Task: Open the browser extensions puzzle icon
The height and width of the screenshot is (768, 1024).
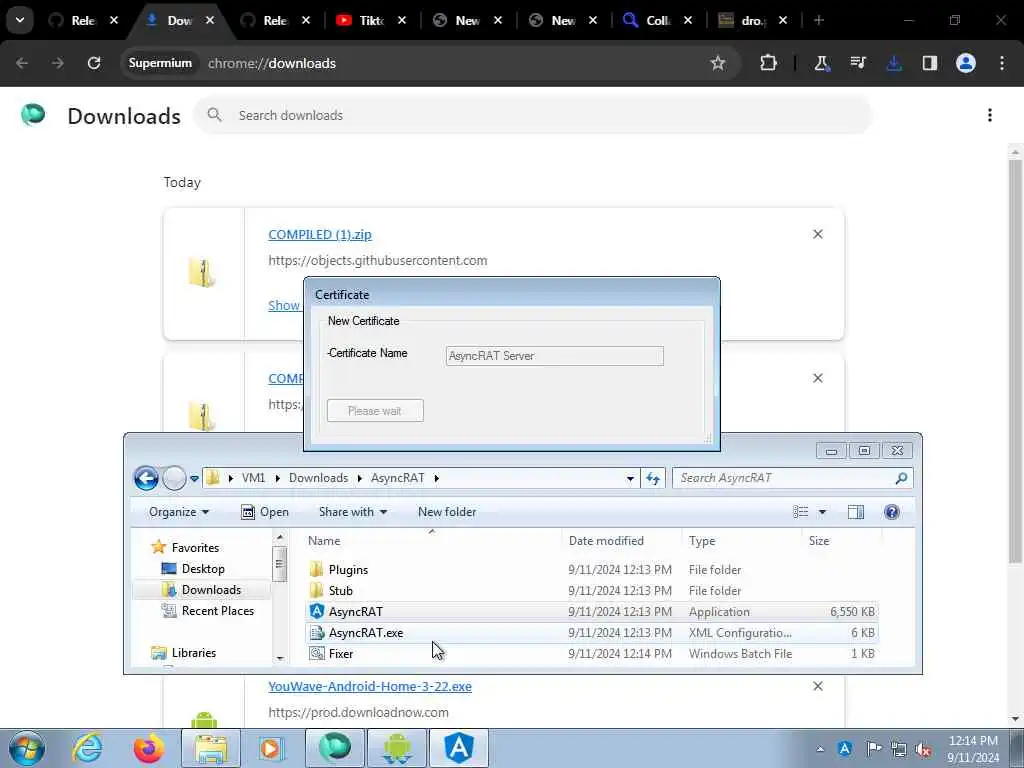Action: tap(769, 63)
